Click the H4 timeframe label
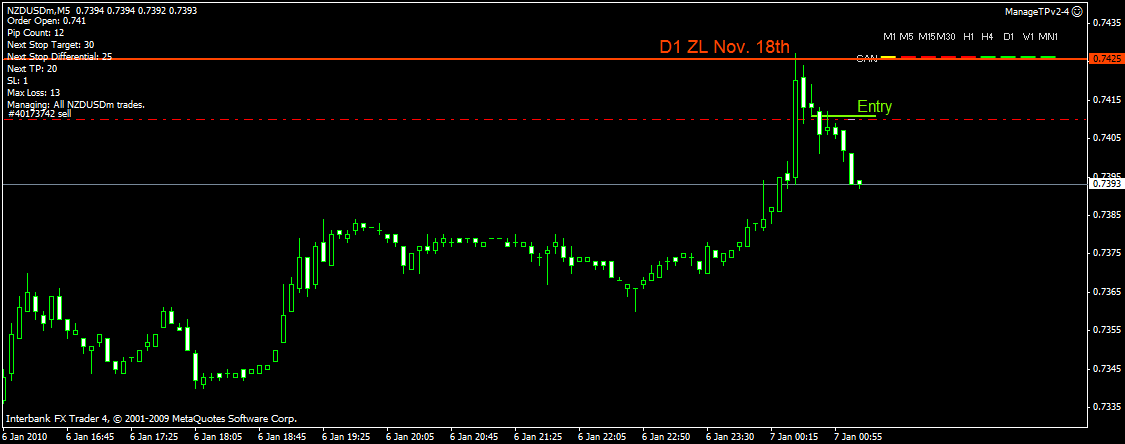1125x444 pixels. coord(988,36)
